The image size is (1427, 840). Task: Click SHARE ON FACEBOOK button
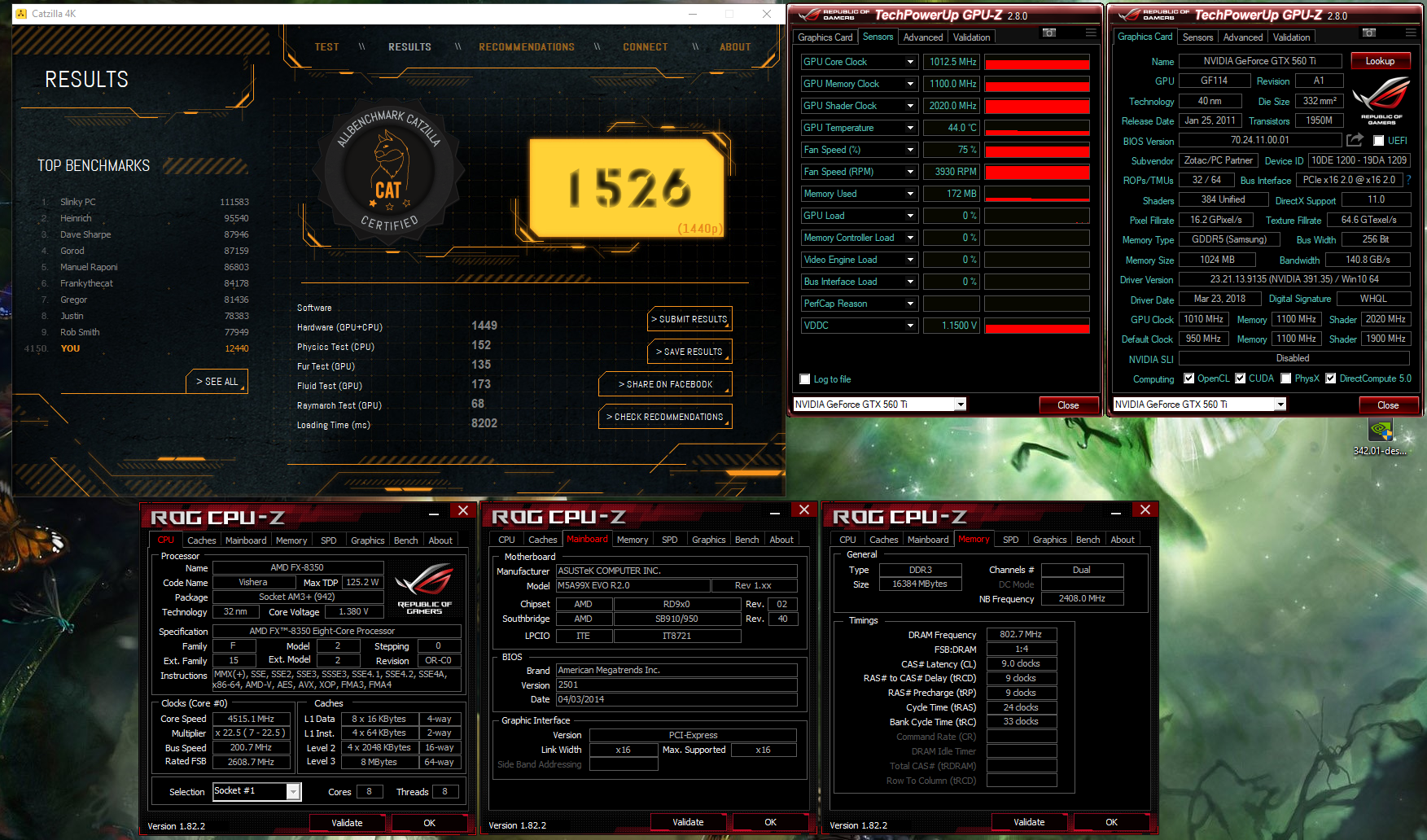tap(665, 384)
